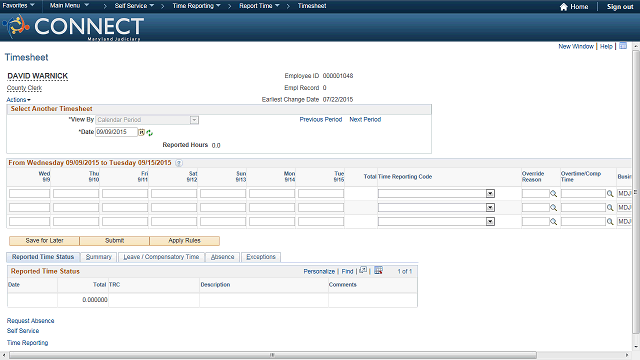The image size is (640, 360).
Task: Click the Submit button
Action: (x=114, y=241)
